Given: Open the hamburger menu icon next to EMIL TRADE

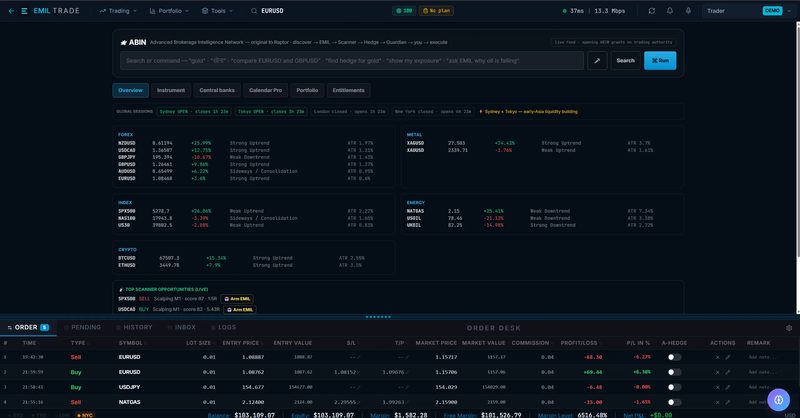Looking at the screenshot, I should coord(24,11).
